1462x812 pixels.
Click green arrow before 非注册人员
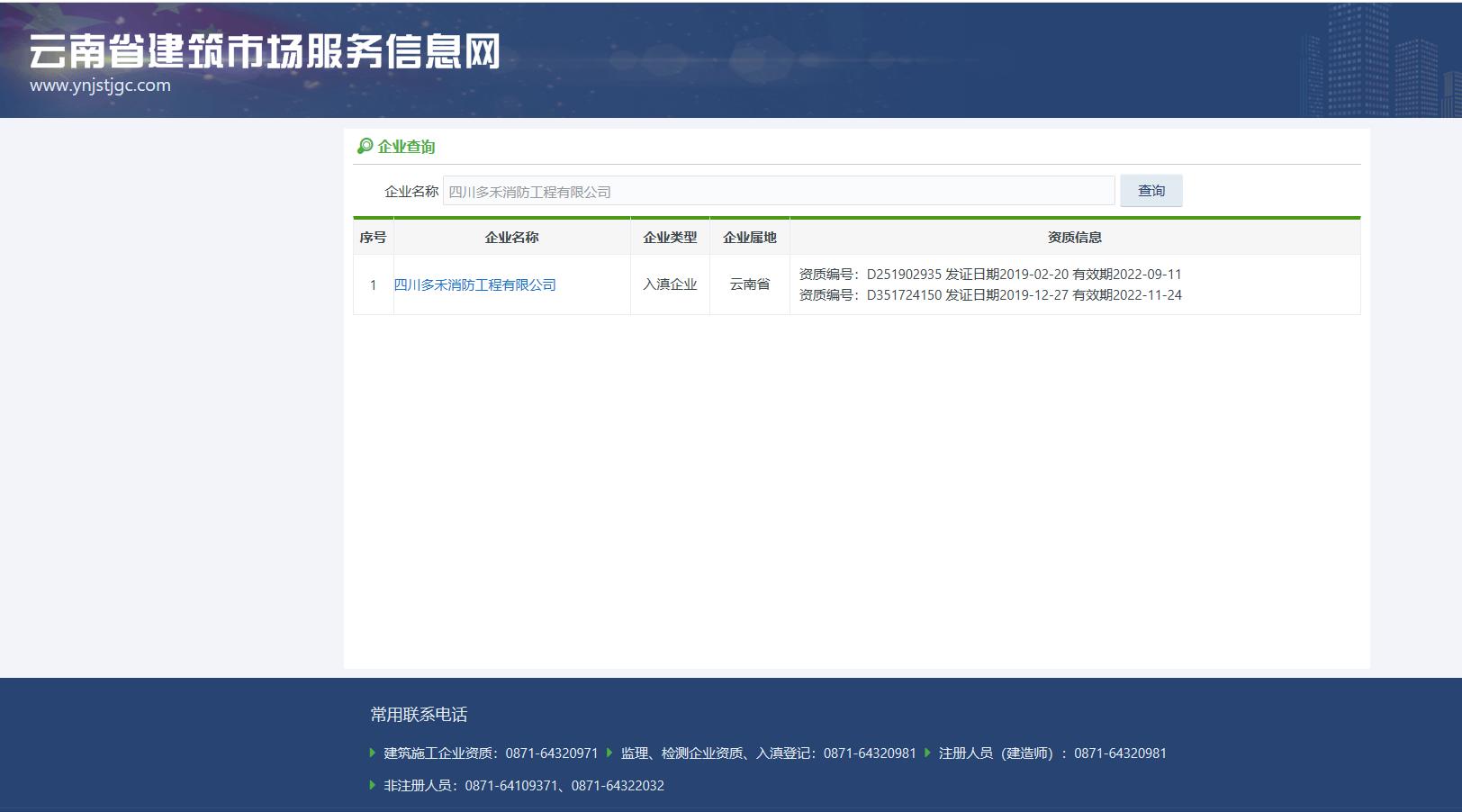373,785
